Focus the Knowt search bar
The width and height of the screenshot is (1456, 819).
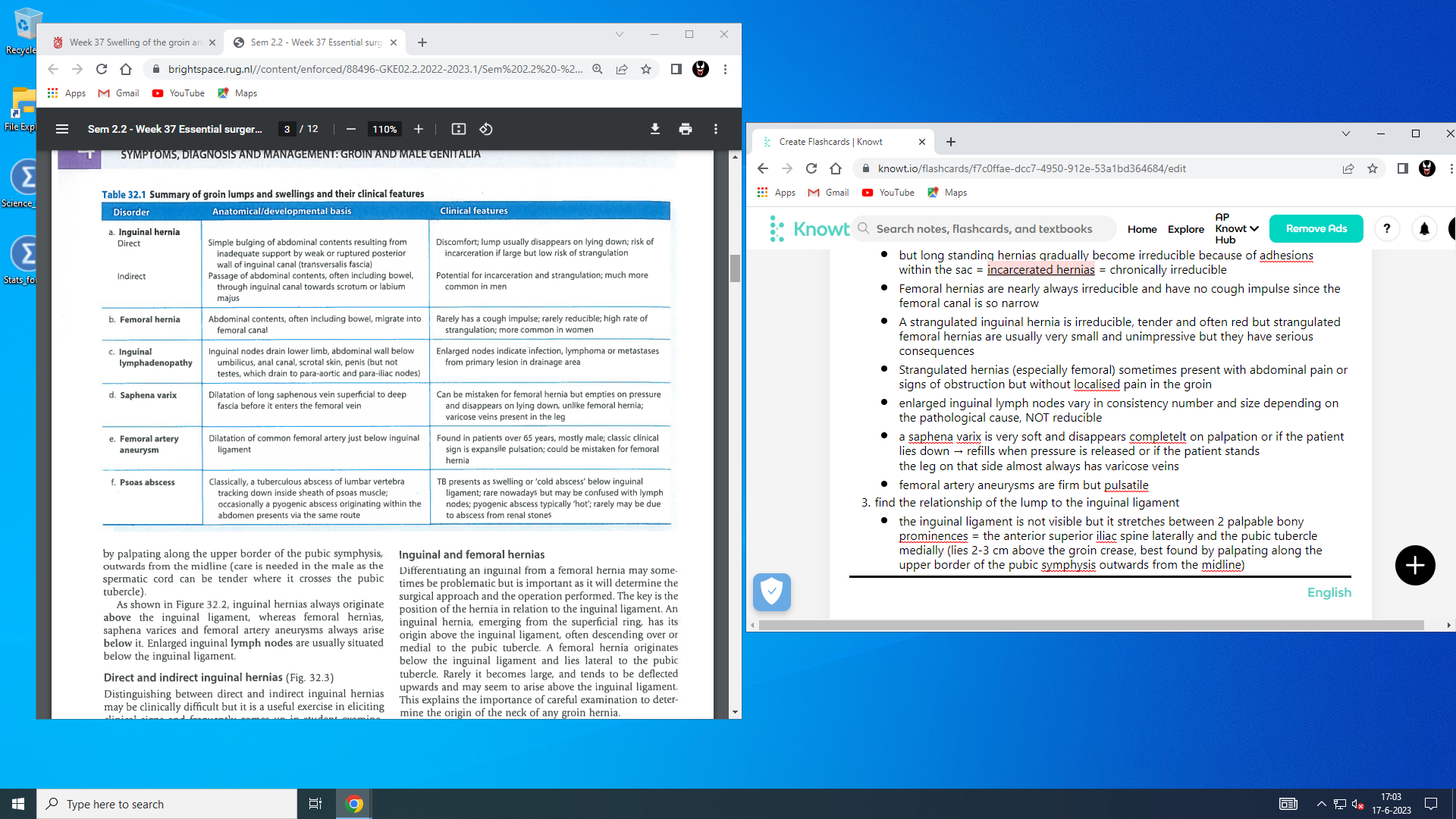(x=984, y=229)
